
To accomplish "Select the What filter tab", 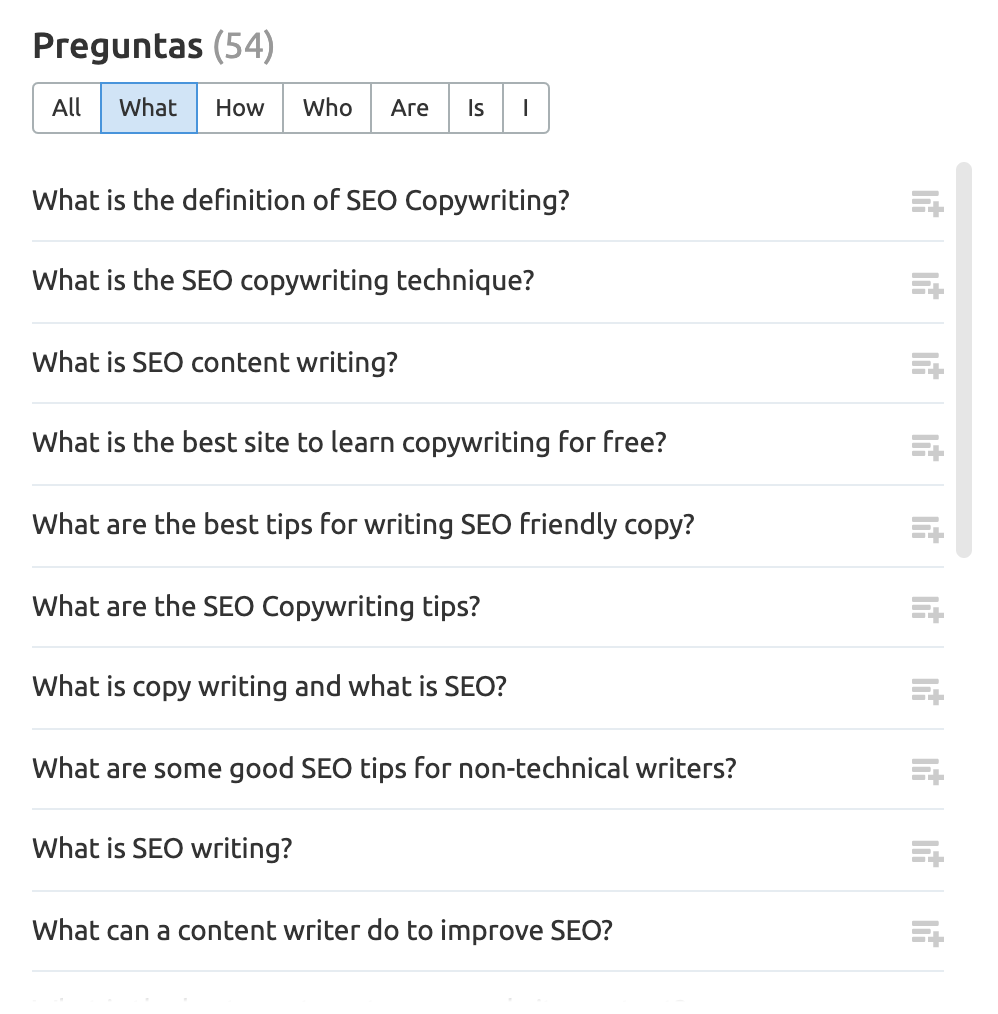I will point(148,108).
